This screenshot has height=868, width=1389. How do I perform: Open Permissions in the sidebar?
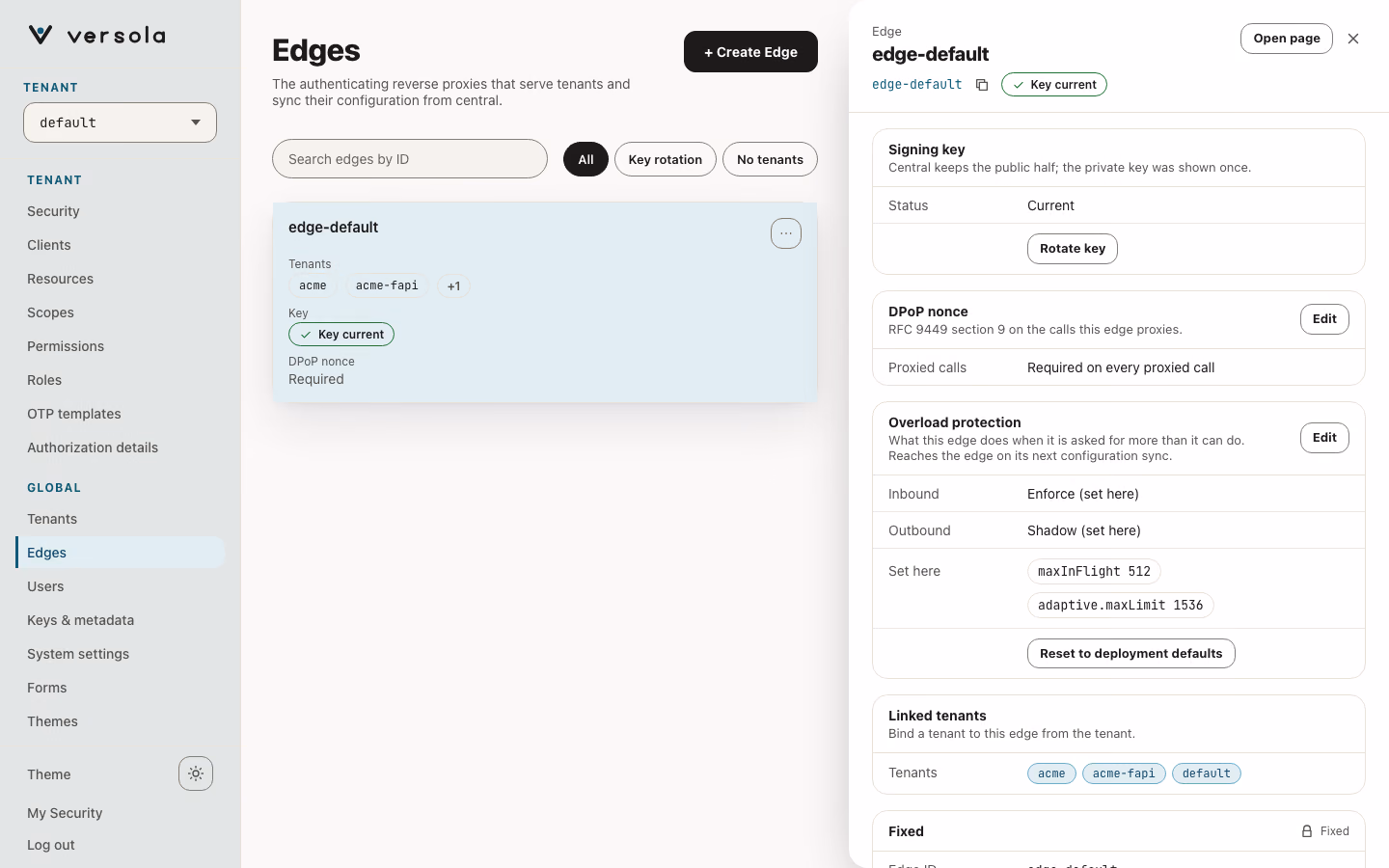(120, 346)
